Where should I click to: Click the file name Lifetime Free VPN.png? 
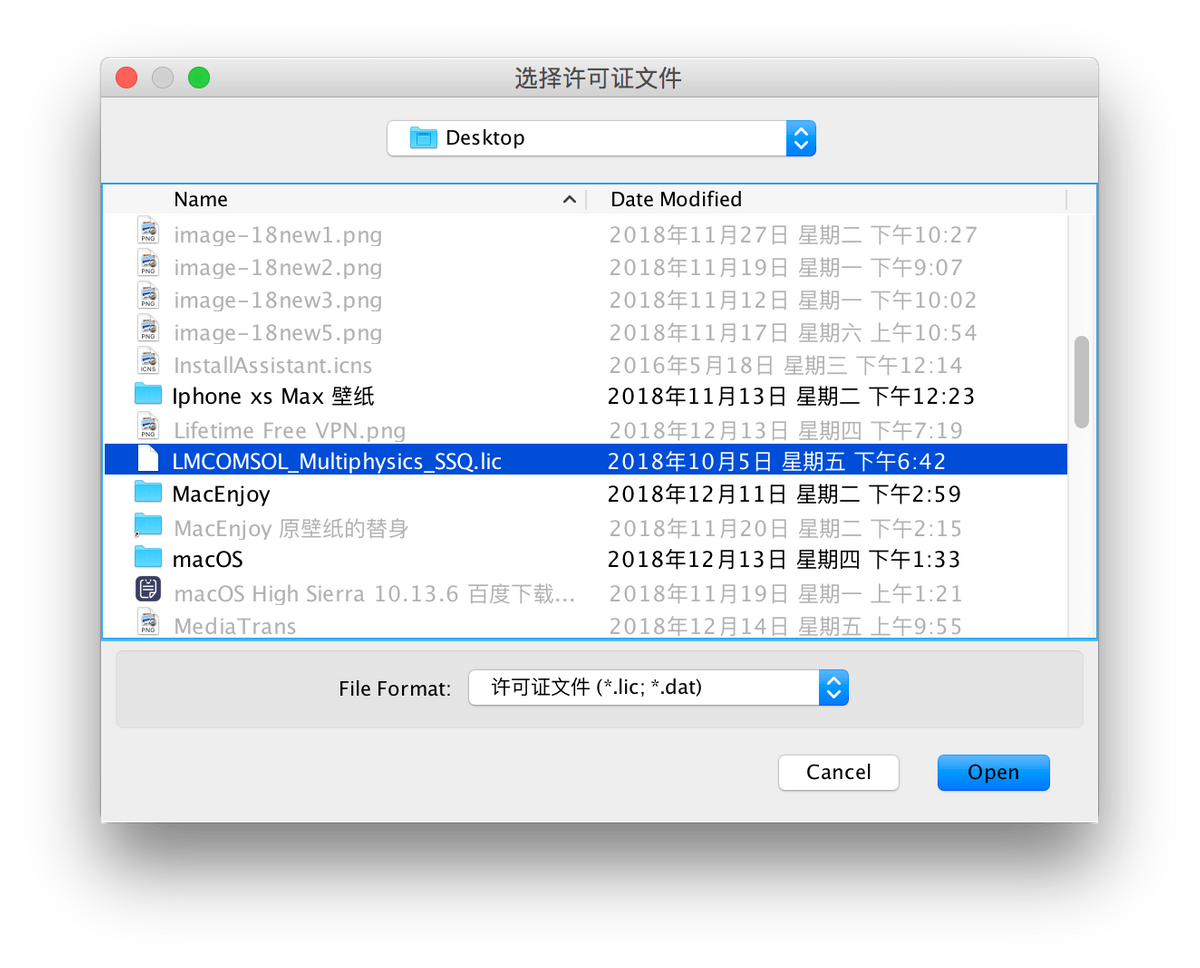click(x=290, y=431)
